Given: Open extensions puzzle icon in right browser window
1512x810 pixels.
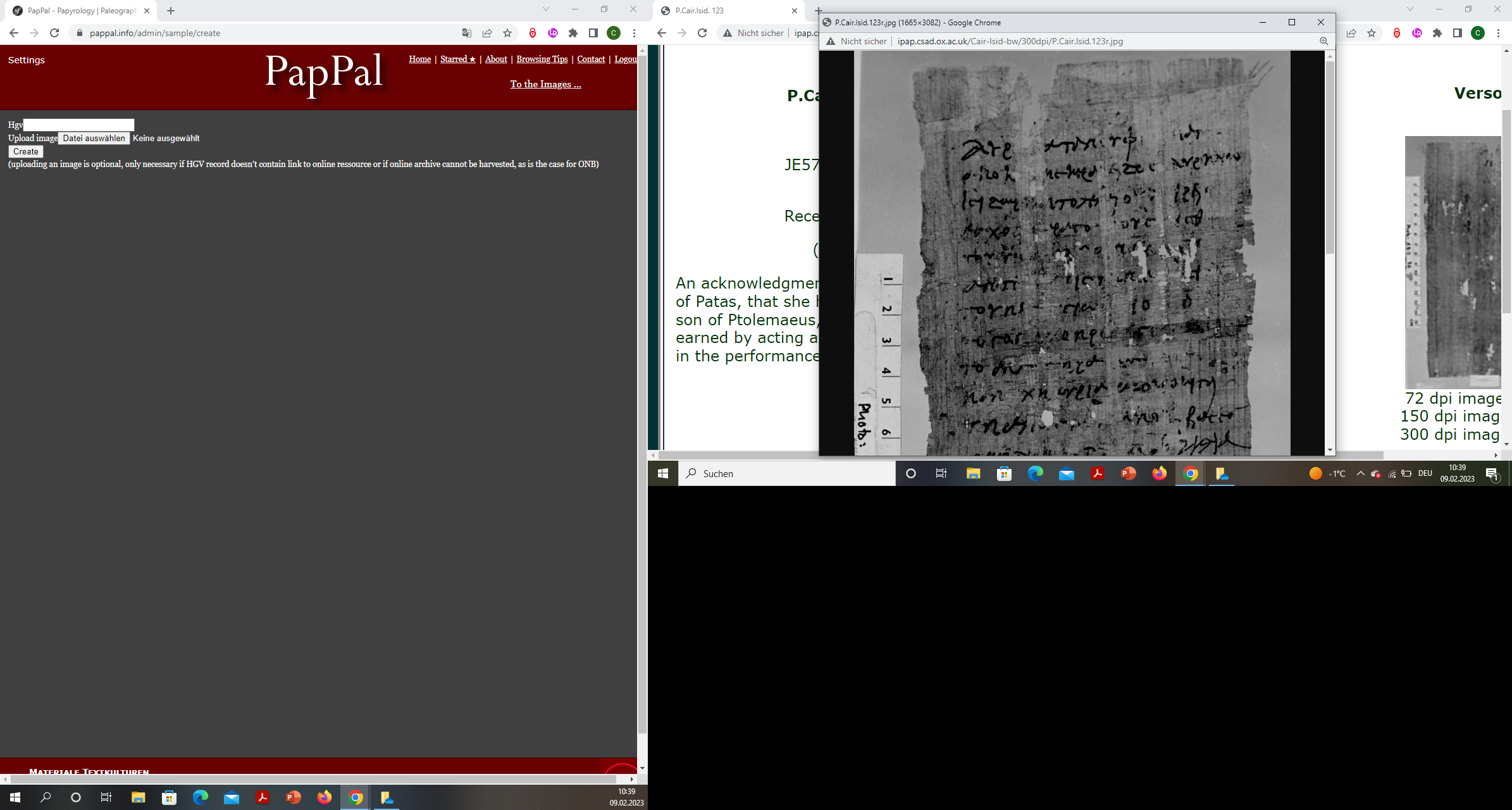Looking at the screenshot, I should click(x=1437, y=33).
